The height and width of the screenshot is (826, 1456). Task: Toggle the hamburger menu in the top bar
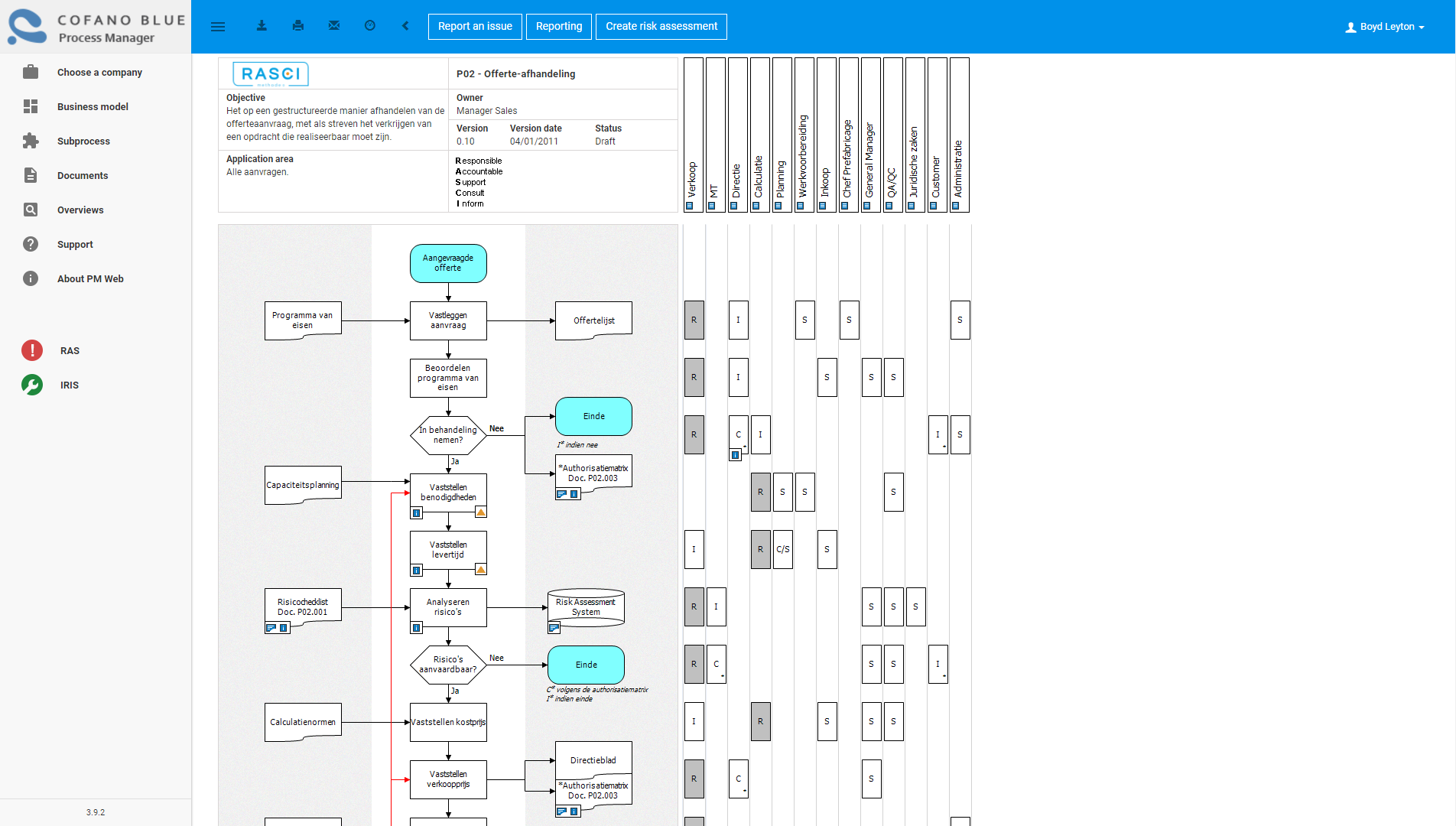coord(218,27)
